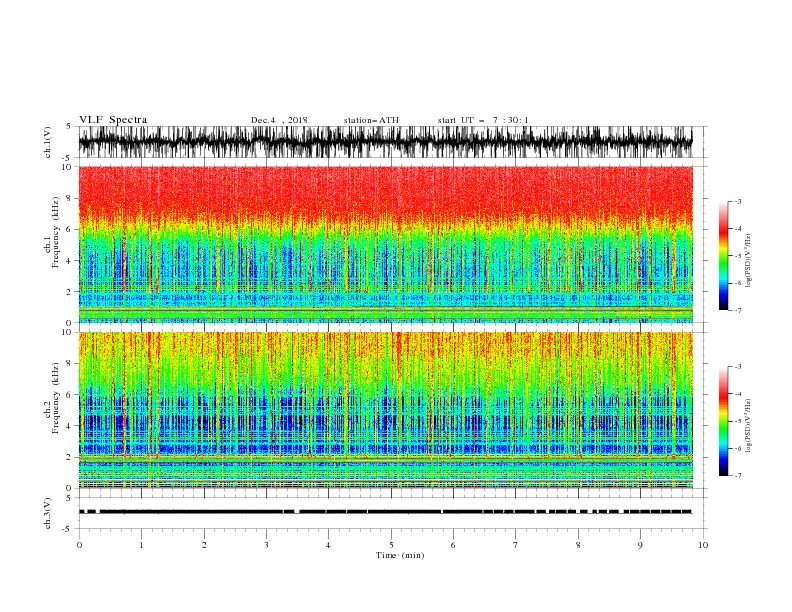Screen dimensions: 792x612
Task: Click the time axis tick label "7"
Action: point(516,545)
